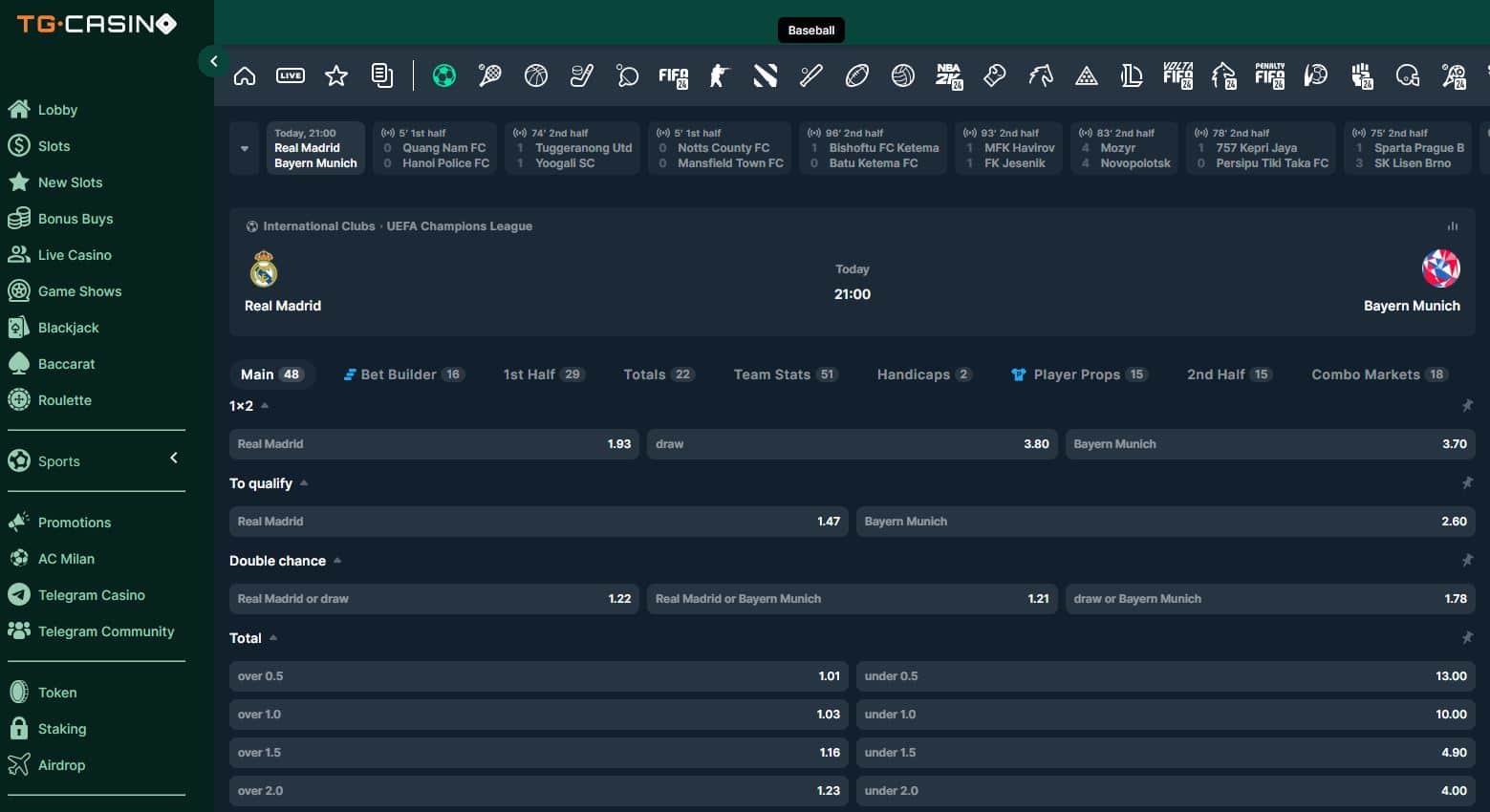
Task: Collapse the sidebar with the round arrow button
Action: click(213, 61)
